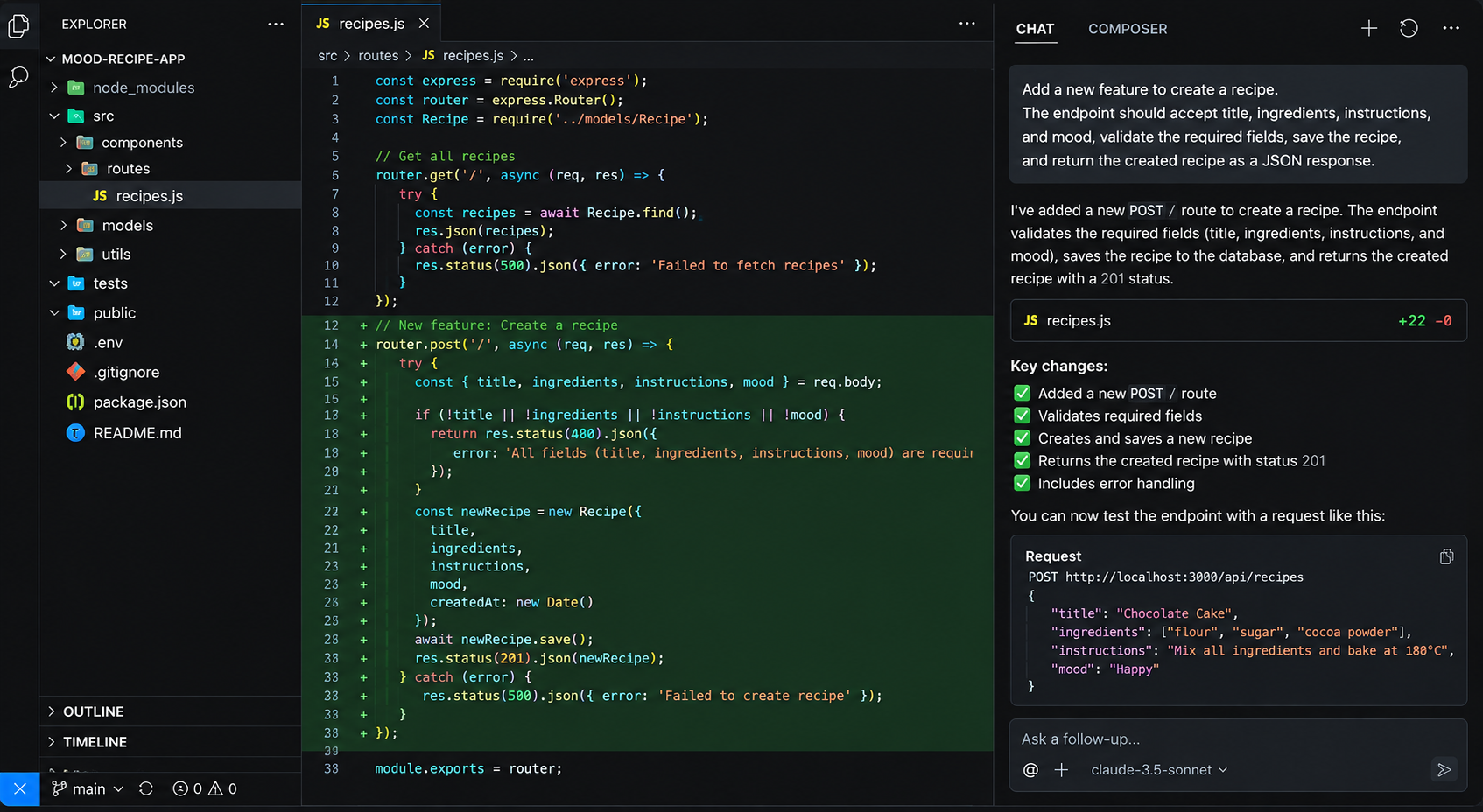Toggle the 'Validates required fields' checkbox
The image size is (1483, 812).
point(1022,416)
